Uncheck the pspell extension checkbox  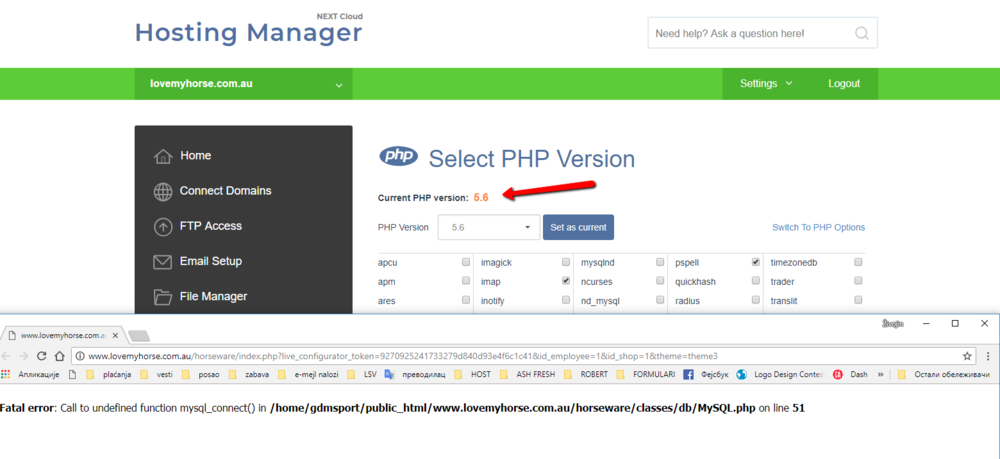(756, 262)
